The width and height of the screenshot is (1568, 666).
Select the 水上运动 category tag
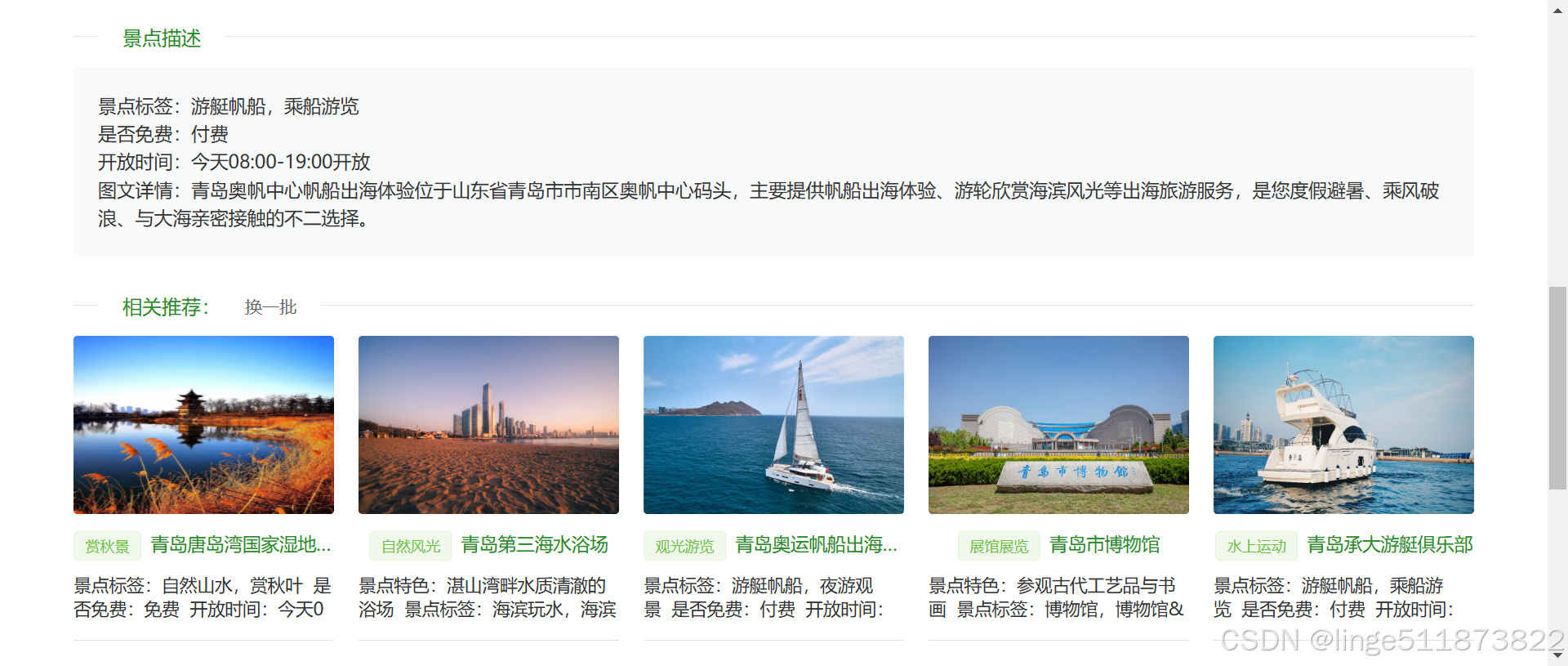tap(1256, 546)
